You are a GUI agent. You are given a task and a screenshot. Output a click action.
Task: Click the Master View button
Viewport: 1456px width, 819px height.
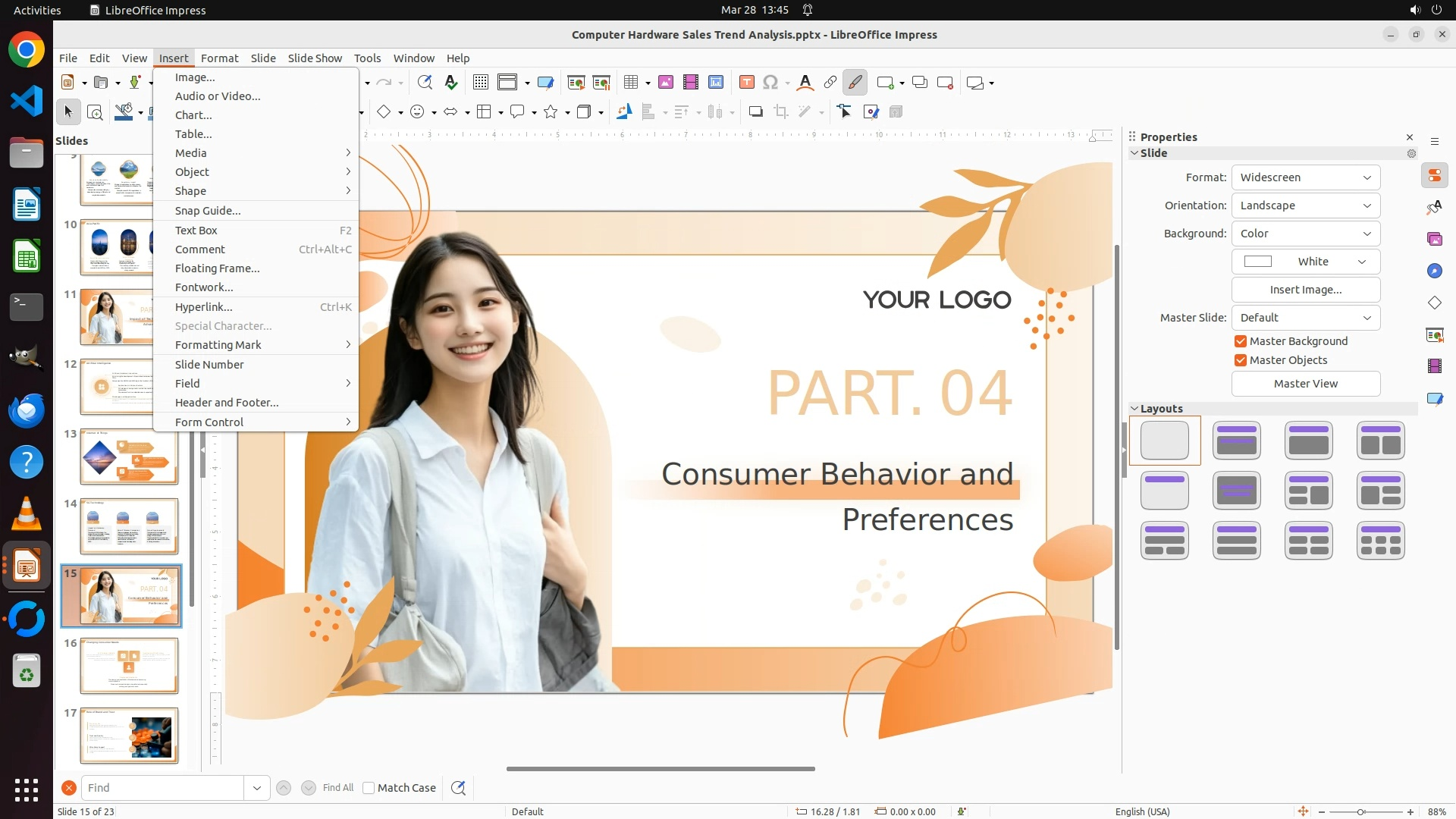[1305, 384]
